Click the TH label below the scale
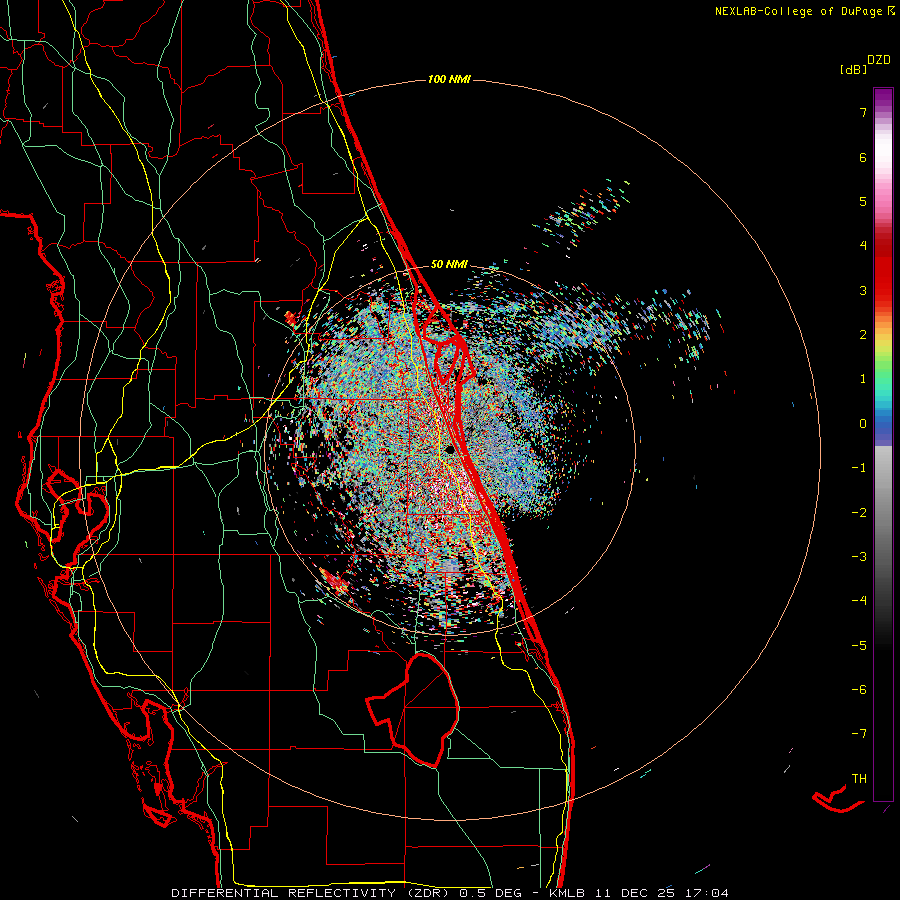Screen dimensions: 900x900 point(859,779)
